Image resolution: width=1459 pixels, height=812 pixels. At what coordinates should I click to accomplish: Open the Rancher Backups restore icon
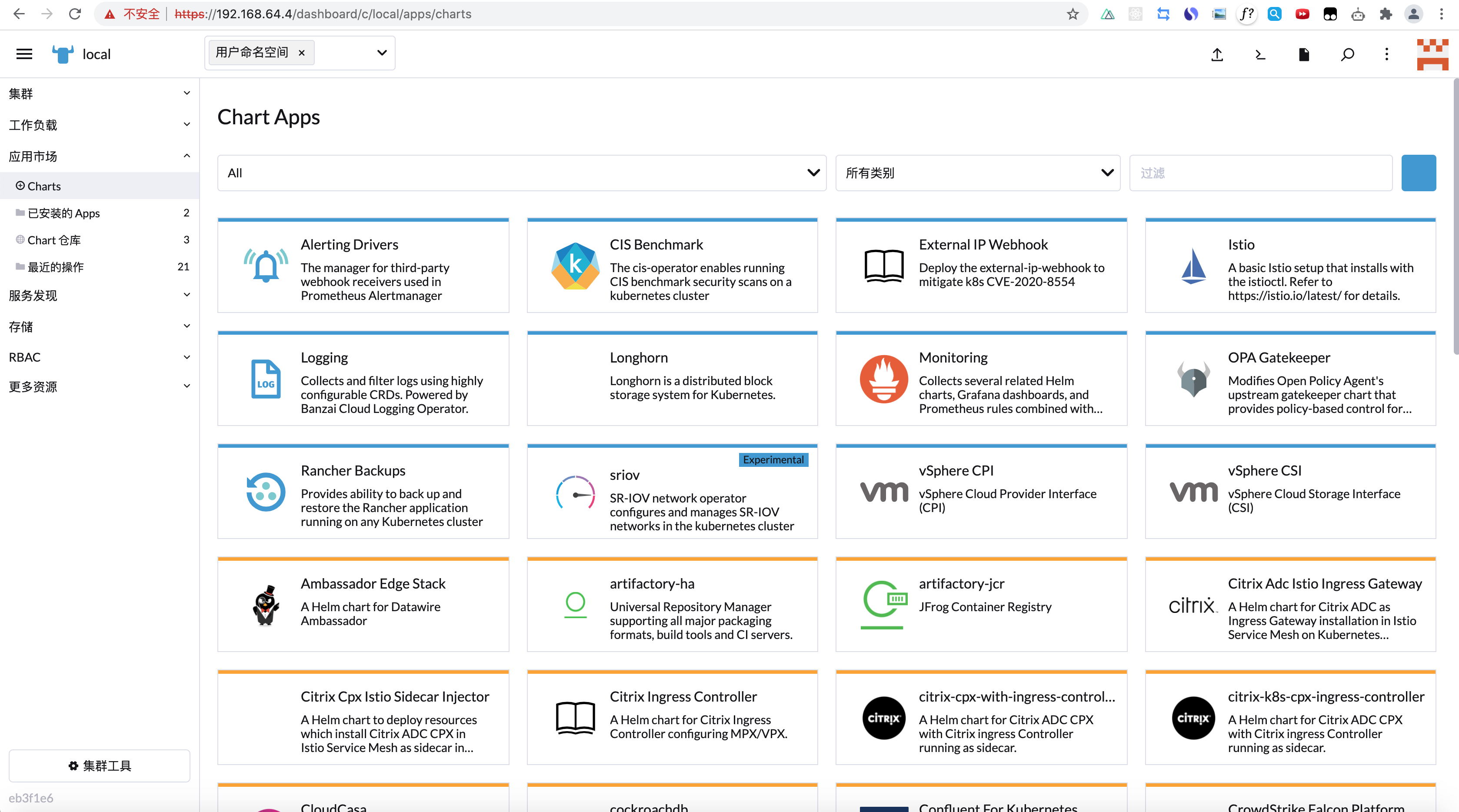tap(266, 492)
